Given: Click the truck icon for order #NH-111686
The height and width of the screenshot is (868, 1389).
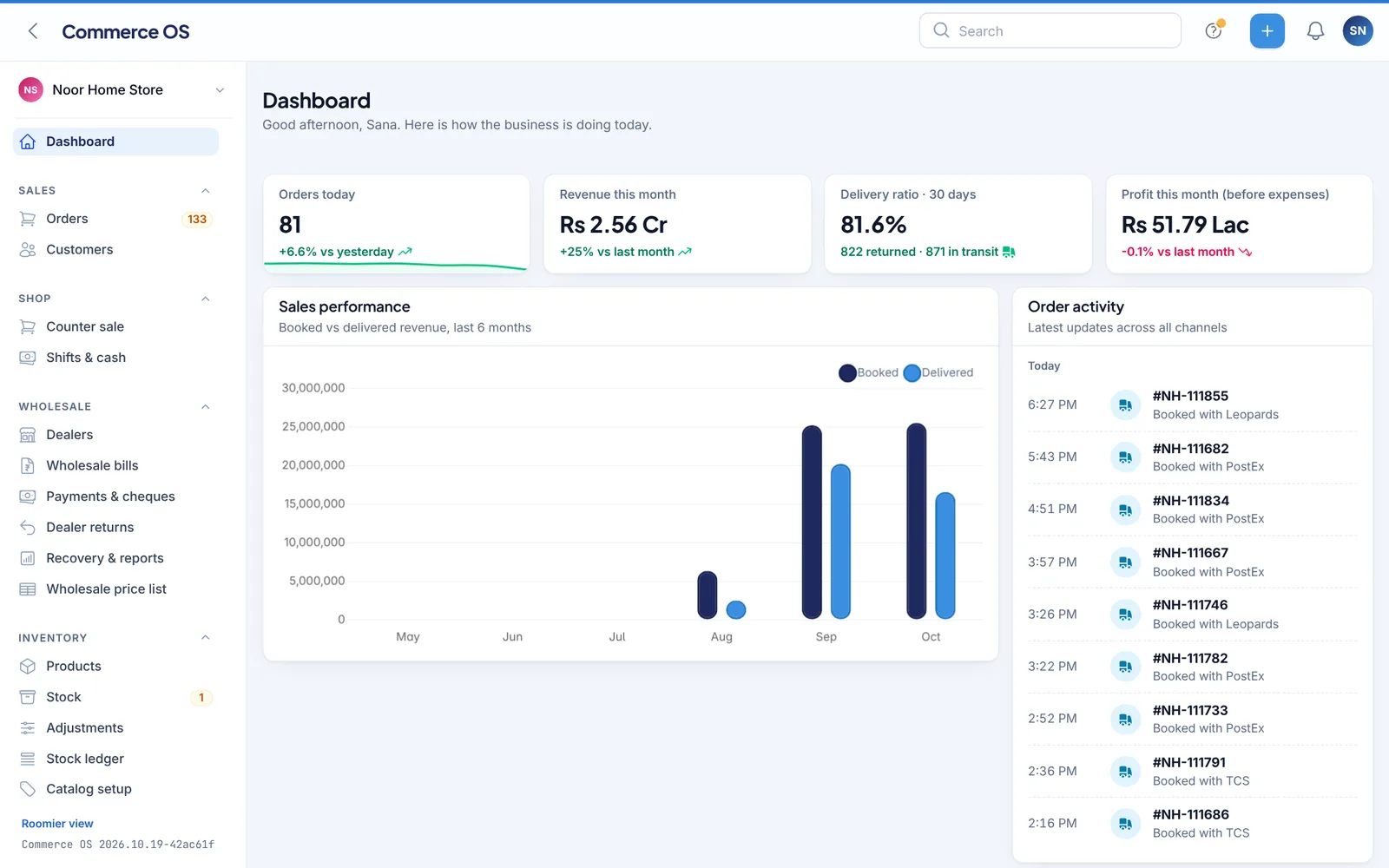Looking at the screenshot, I should pyautogui.click(x=1125, y=824).
